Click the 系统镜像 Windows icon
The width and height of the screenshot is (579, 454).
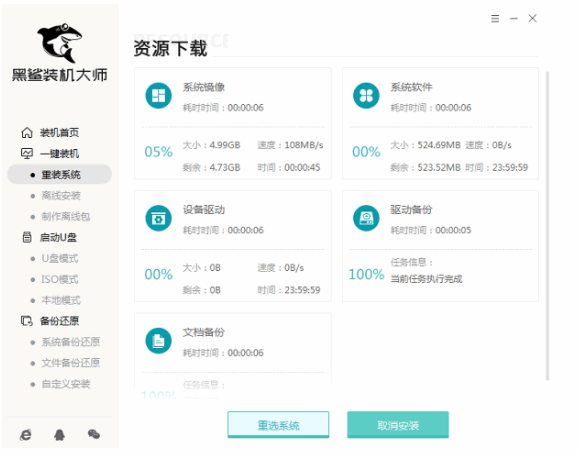pos(158,95)
